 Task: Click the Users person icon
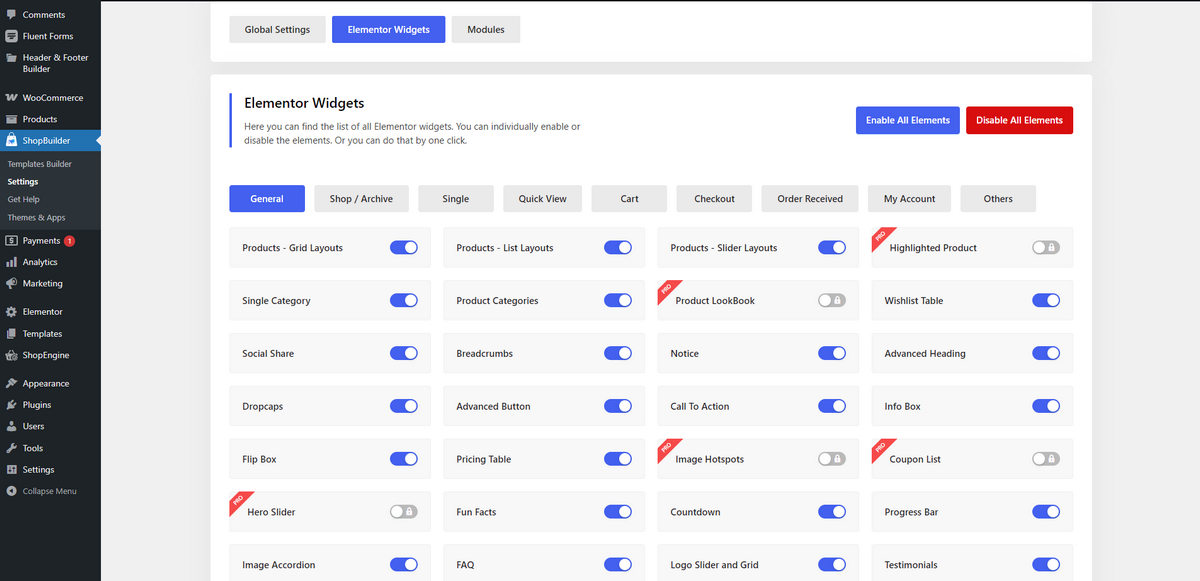pyautogui.click(x=11, y=426)
